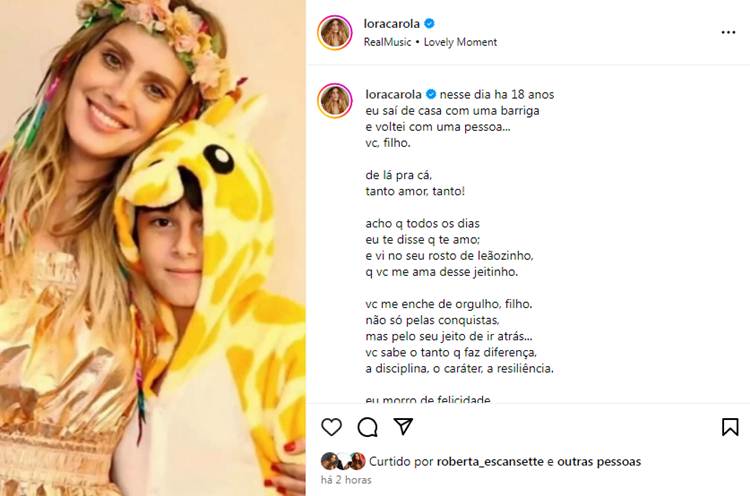The width and height of the screenshot is (750, 496).
Task: Click the loracarola profile picture in the header
Action: click(335, 32)
